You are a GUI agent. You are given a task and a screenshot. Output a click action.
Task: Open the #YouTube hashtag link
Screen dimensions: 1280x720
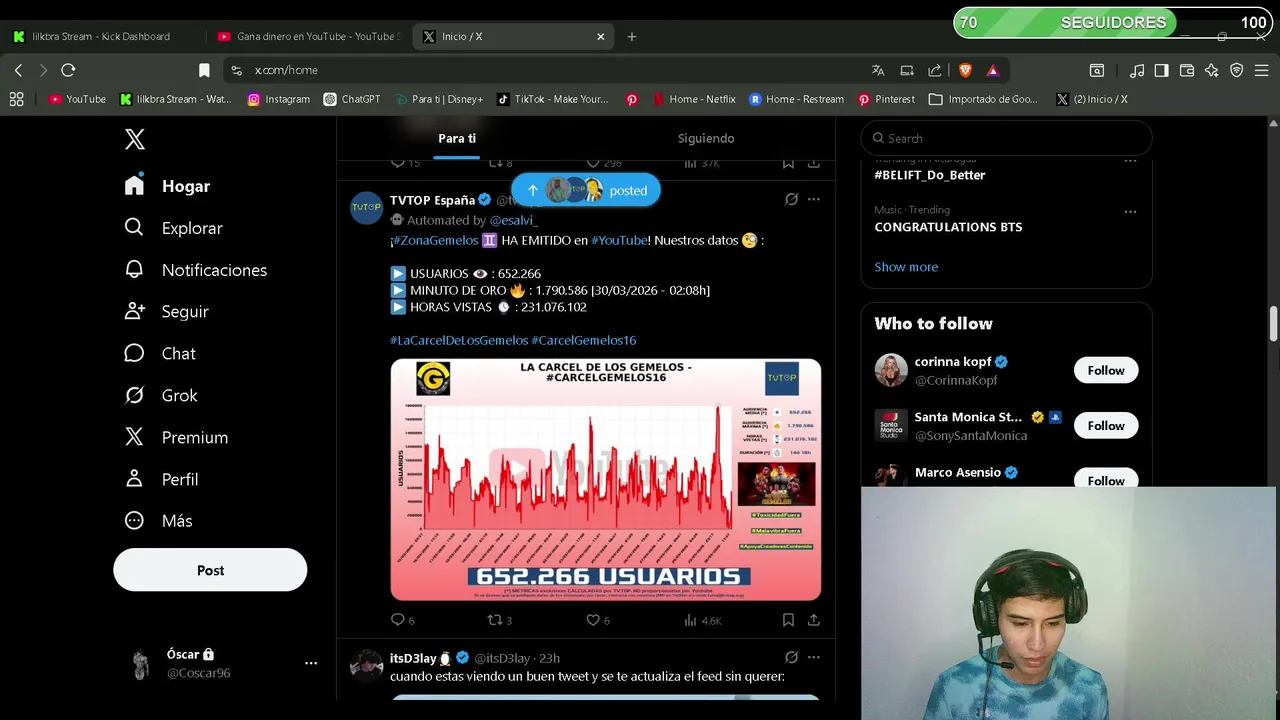coord(619,240)
